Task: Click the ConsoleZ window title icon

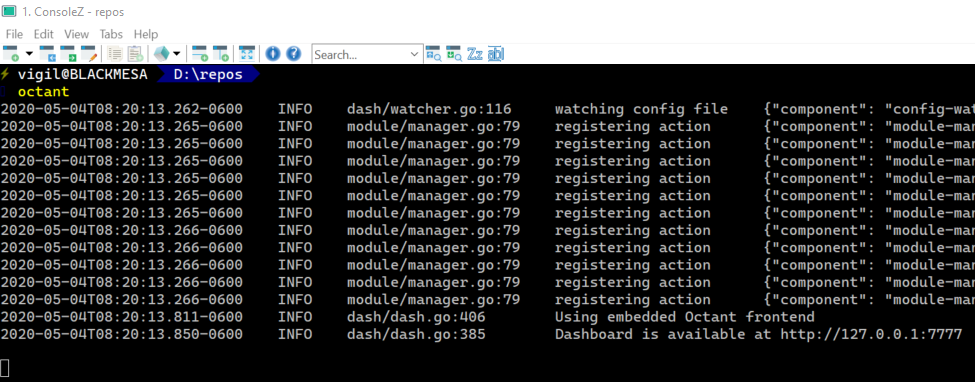Action: [x=9, y=11]
